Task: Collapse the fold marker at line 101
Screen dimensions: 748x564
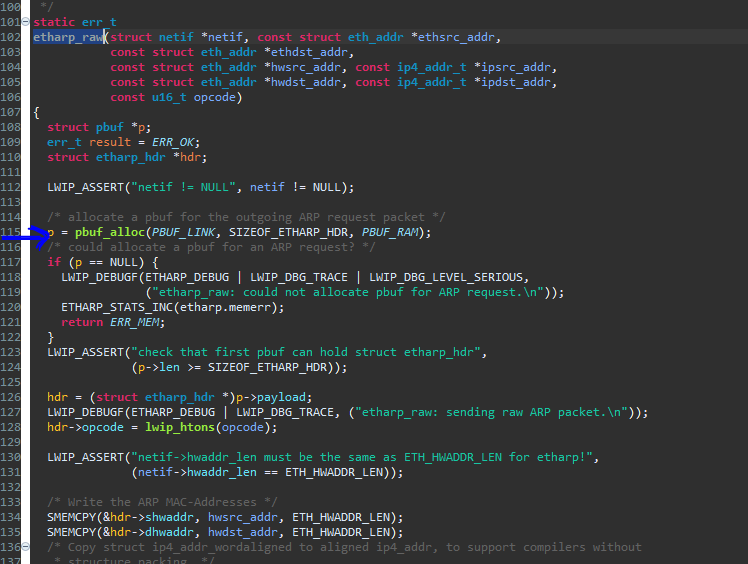Action: point(25,21)
